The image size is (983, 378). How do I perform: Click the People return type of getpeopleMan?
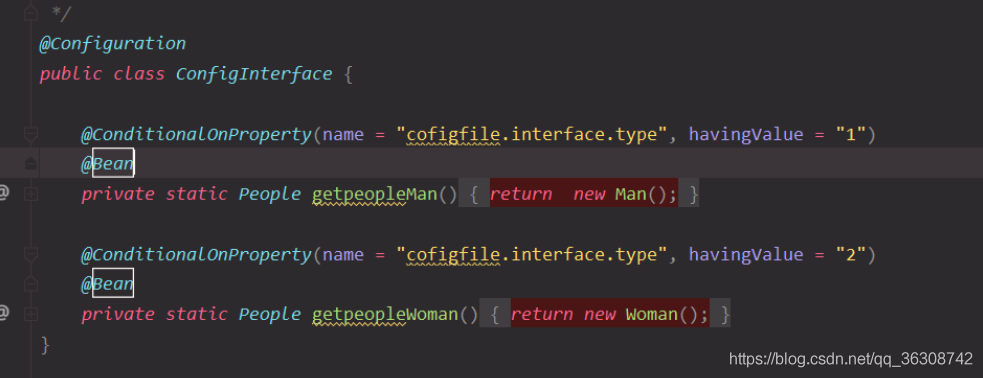[270, 194]
